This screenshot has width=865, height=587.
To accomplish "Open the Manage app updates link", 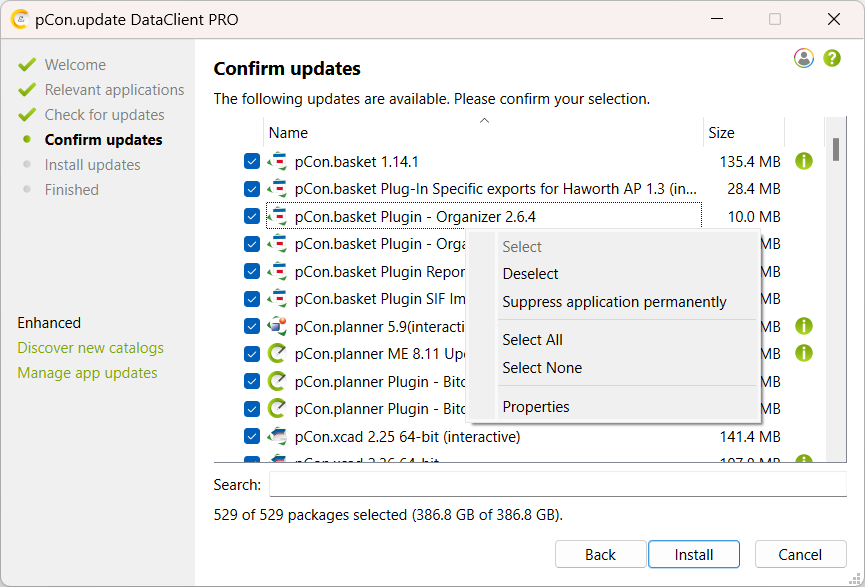I will click(x=87, y=373).
